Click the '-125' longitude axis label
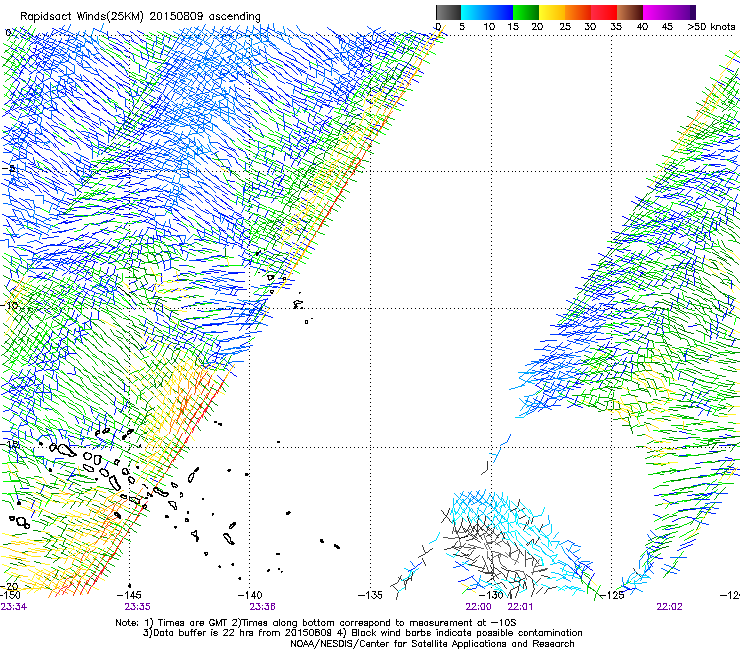This screenshot has width=740, height=650. (x=612, y=595)
